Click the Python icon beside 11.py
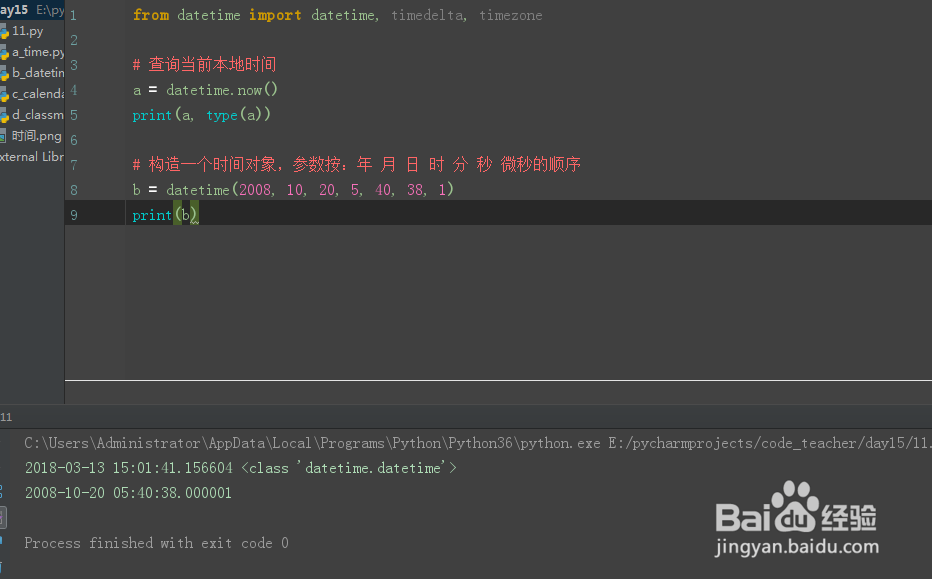 pos(5,31)
